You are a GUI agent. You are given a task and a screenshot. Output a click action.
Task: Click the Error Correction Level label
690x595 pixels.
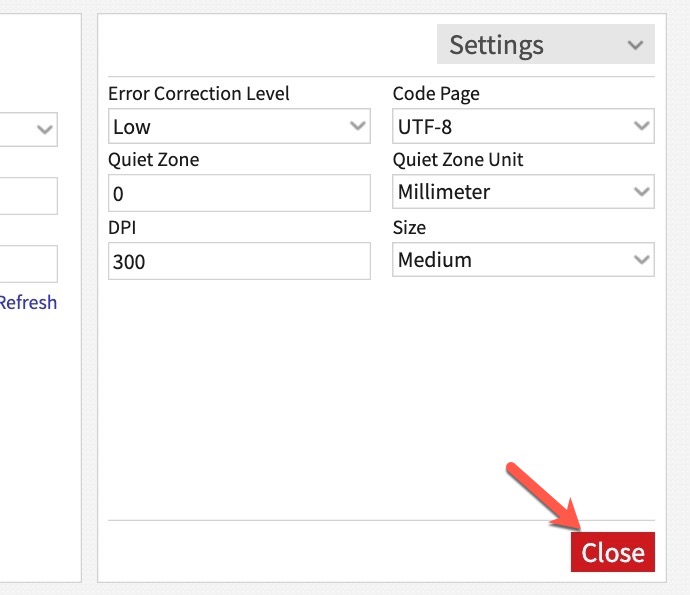[x=198, y=94]
